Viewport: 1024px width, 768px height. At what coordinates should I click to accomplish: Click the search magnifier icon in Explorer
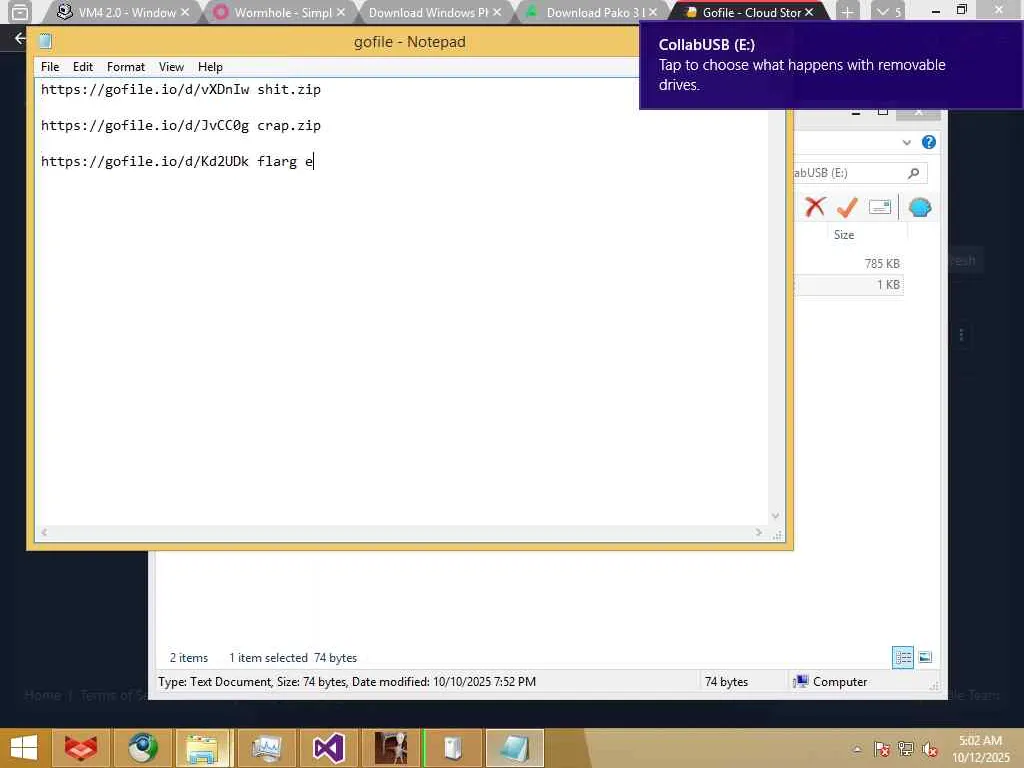click(914, 173)
